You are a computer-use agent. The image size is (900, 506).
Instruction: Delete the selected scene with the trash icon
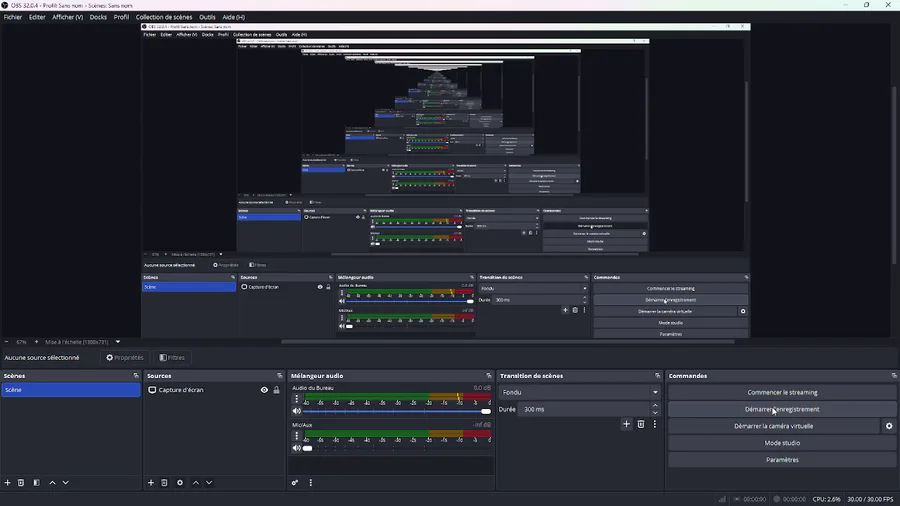(x=21, y=482)
